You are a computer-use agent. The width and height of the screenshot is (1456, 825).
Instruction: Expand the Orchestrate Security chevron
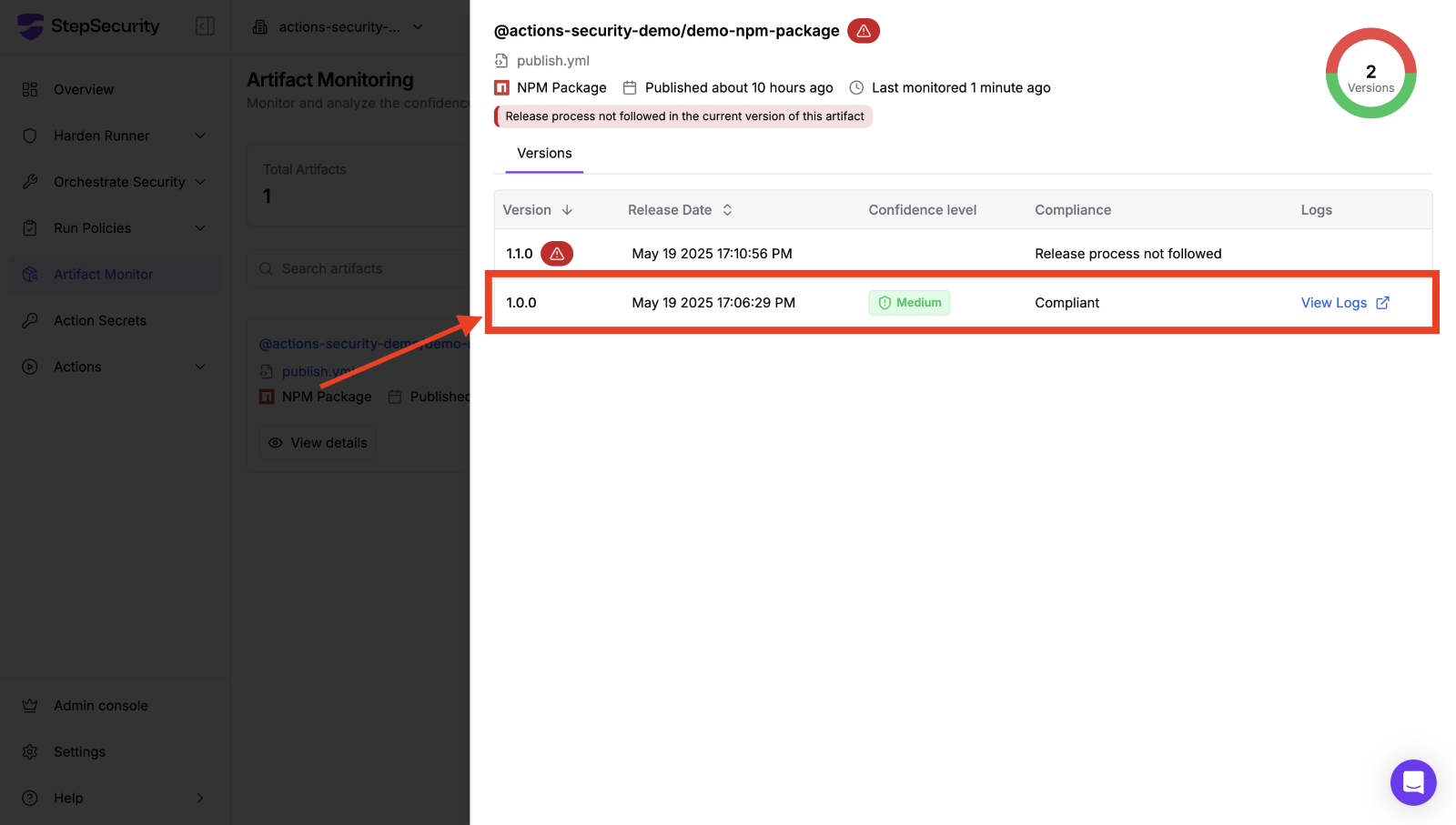(x=200, y=182)
